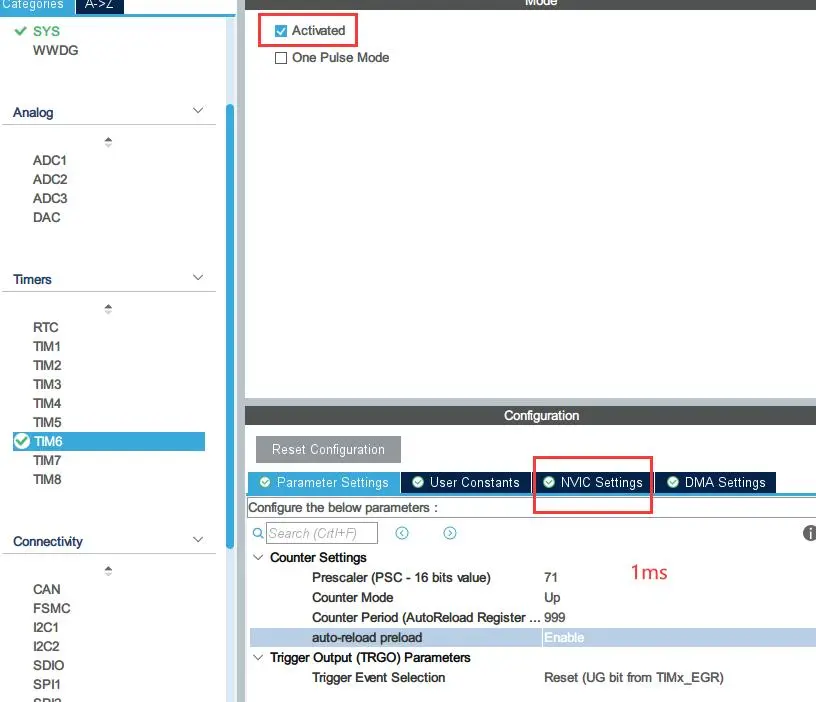Click the parameter search input field

322,534
